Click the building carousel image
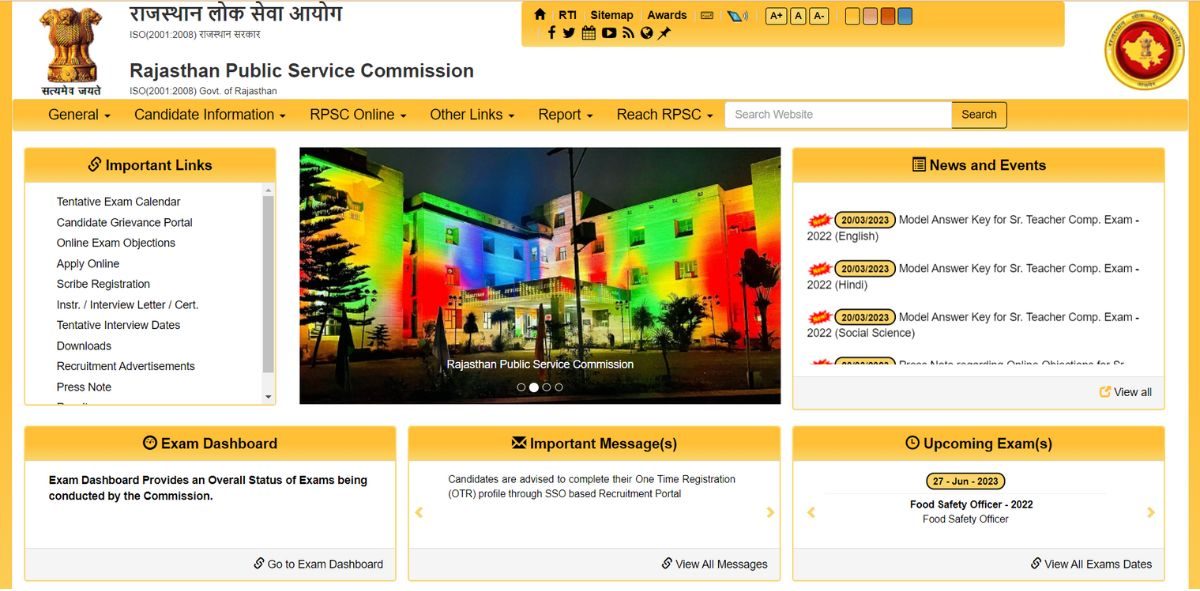 coord(540,276)
